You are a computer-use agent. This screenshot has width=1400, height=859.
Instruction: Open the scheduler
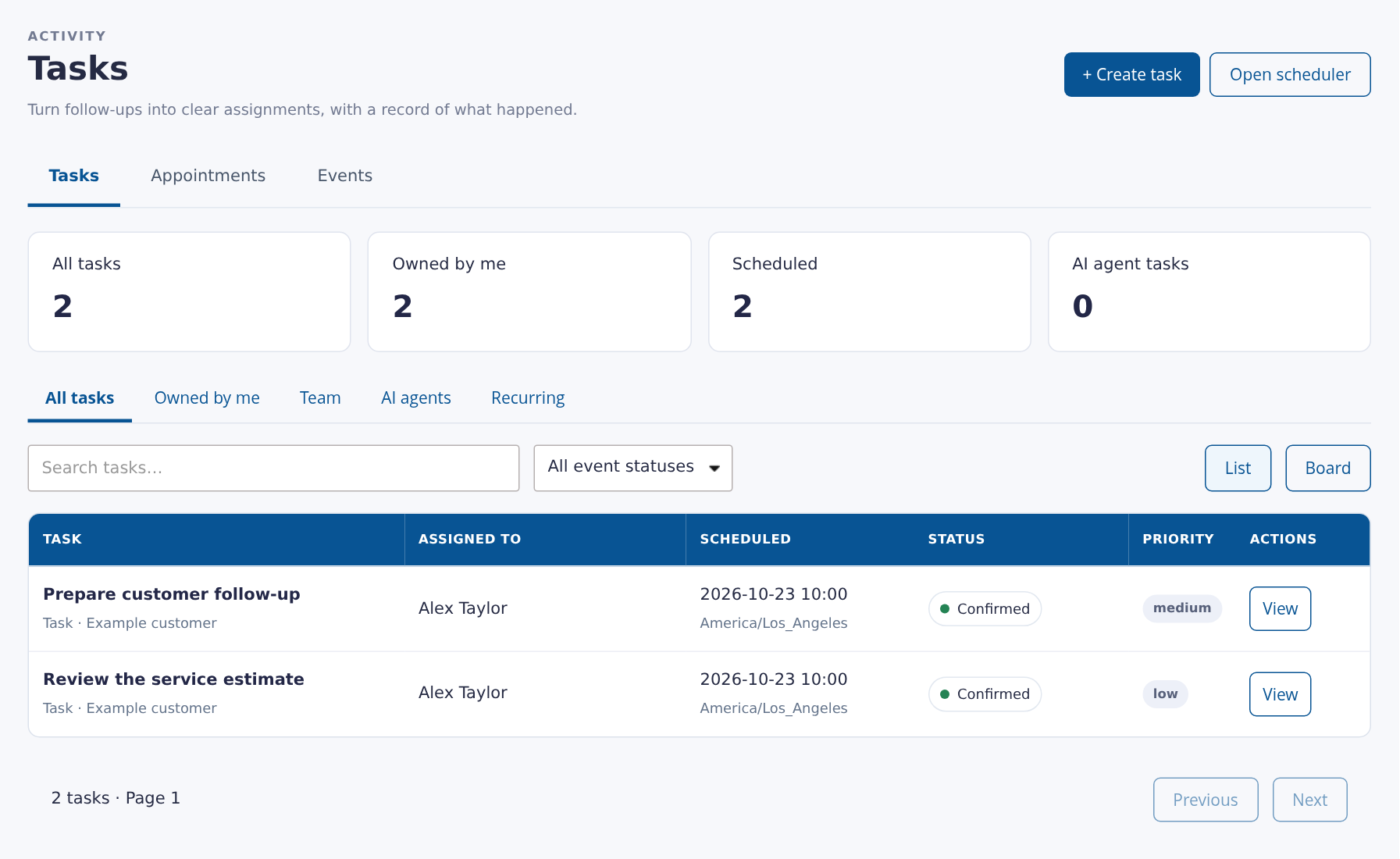(1290, 75)
